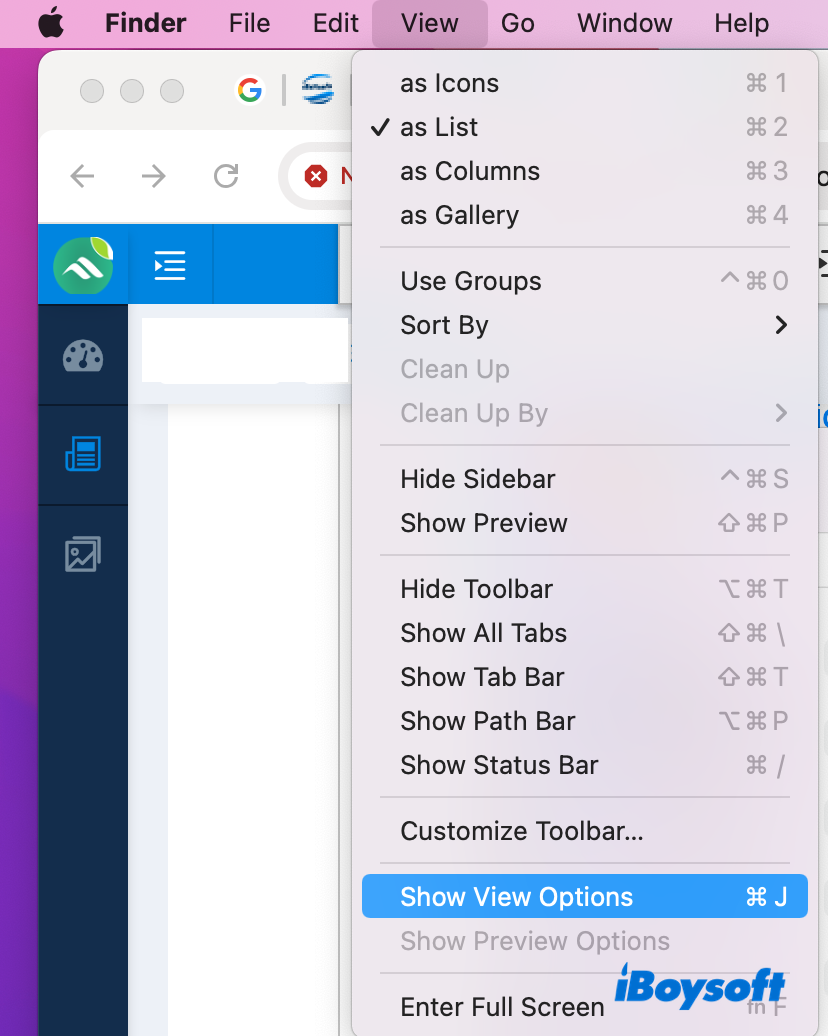Open the Go menu
This screenshot has height=1036, width=828.
518,23
